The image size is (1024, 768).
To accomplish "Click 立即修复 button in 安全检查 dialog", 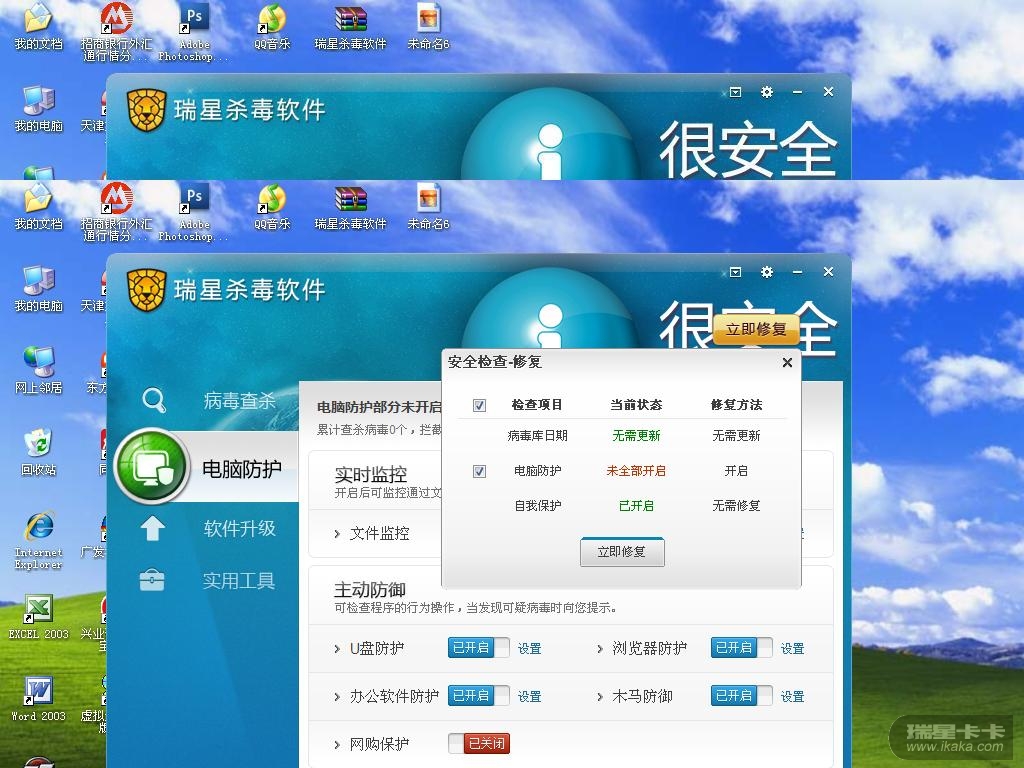I will point(622,552).
